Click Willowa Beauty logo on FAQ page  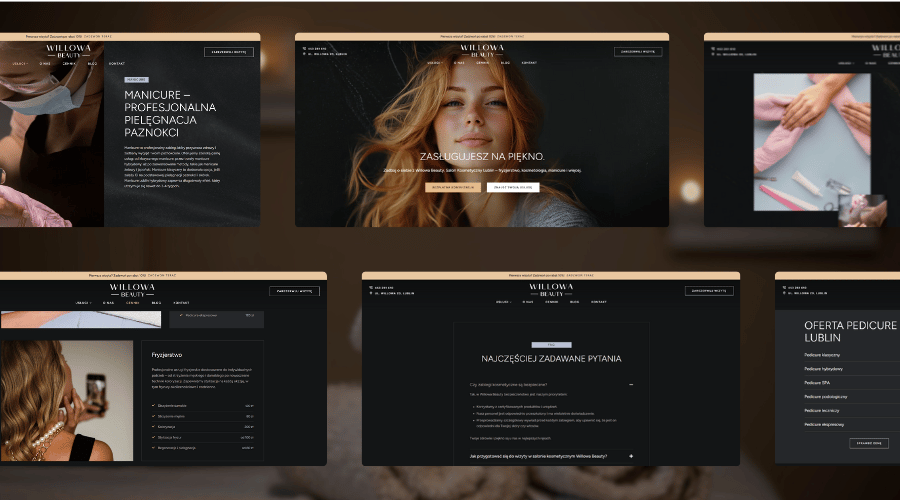pyautogui.click(x=550, y=289)
